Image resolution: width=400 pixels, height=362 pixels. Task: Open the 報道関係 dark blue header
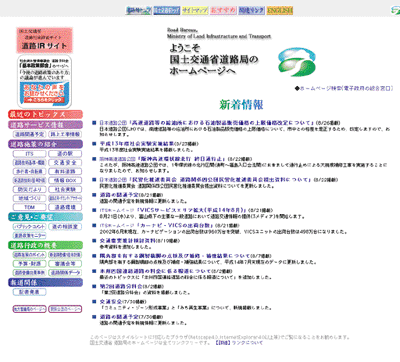coord(45,282)
